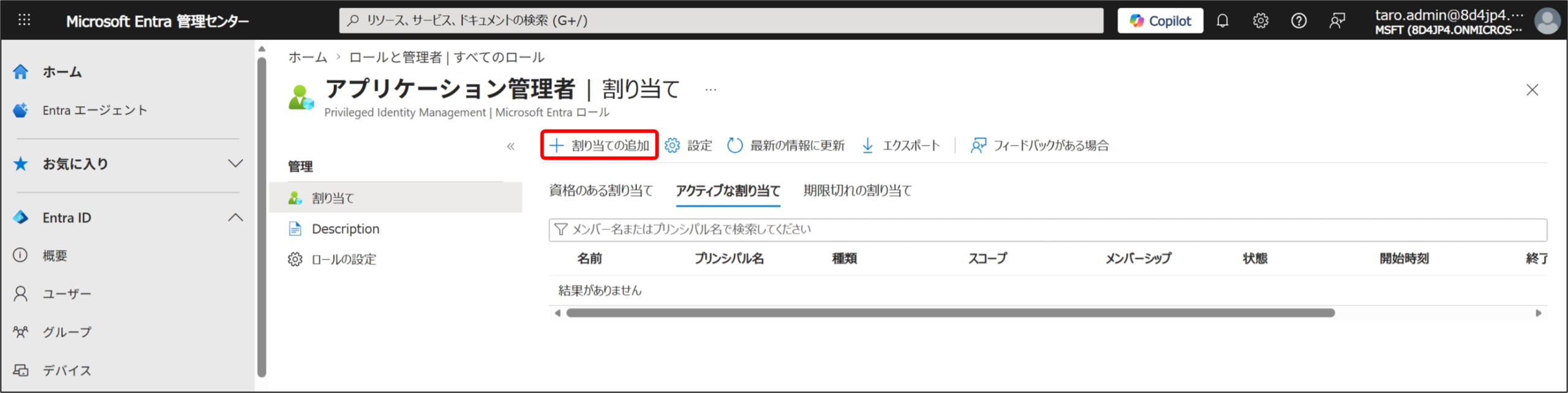The width and height of the screenshot is (1568, 393).
Task: Click the help question mark icon
Action: 1298,21
